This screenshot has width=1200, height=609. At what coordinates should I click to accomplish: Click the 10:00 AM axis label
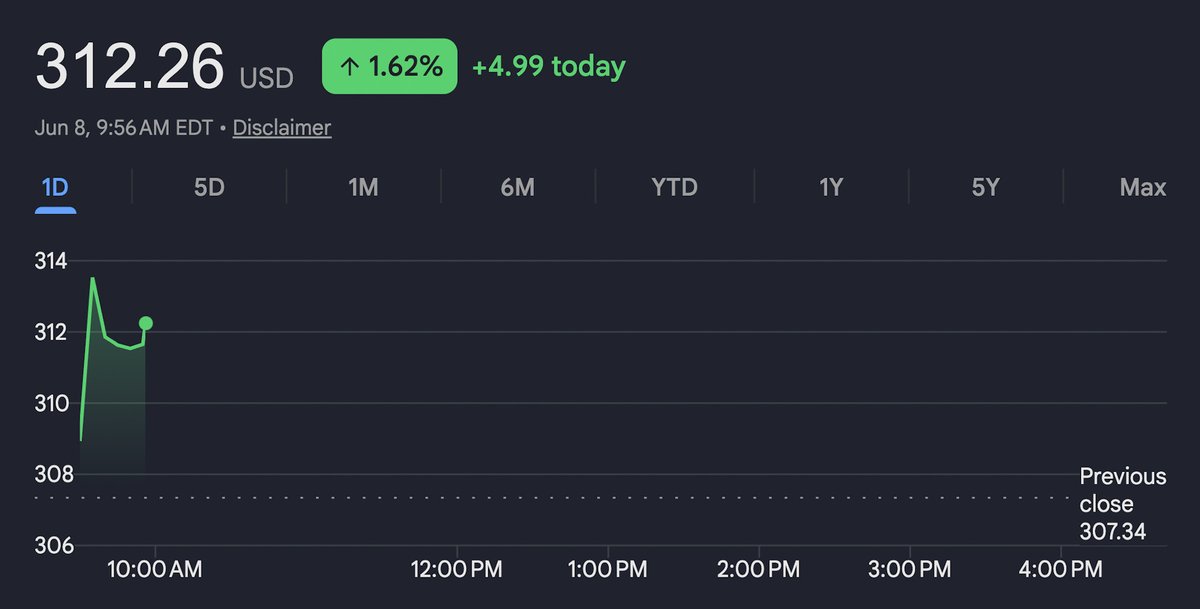tap(155, 570)
